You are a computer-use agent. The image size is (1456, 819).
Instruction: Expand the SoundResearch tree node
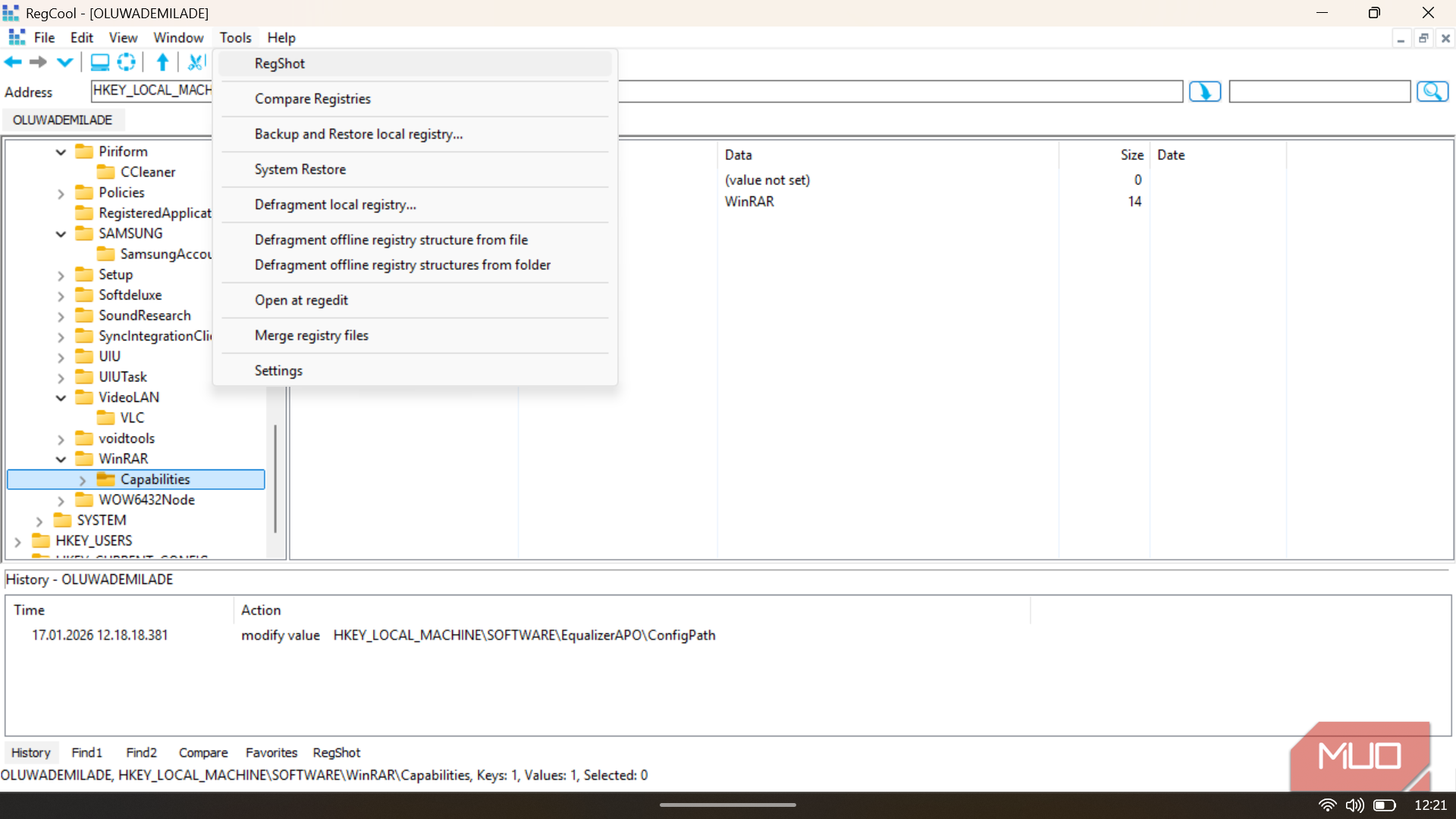[61, 316]
